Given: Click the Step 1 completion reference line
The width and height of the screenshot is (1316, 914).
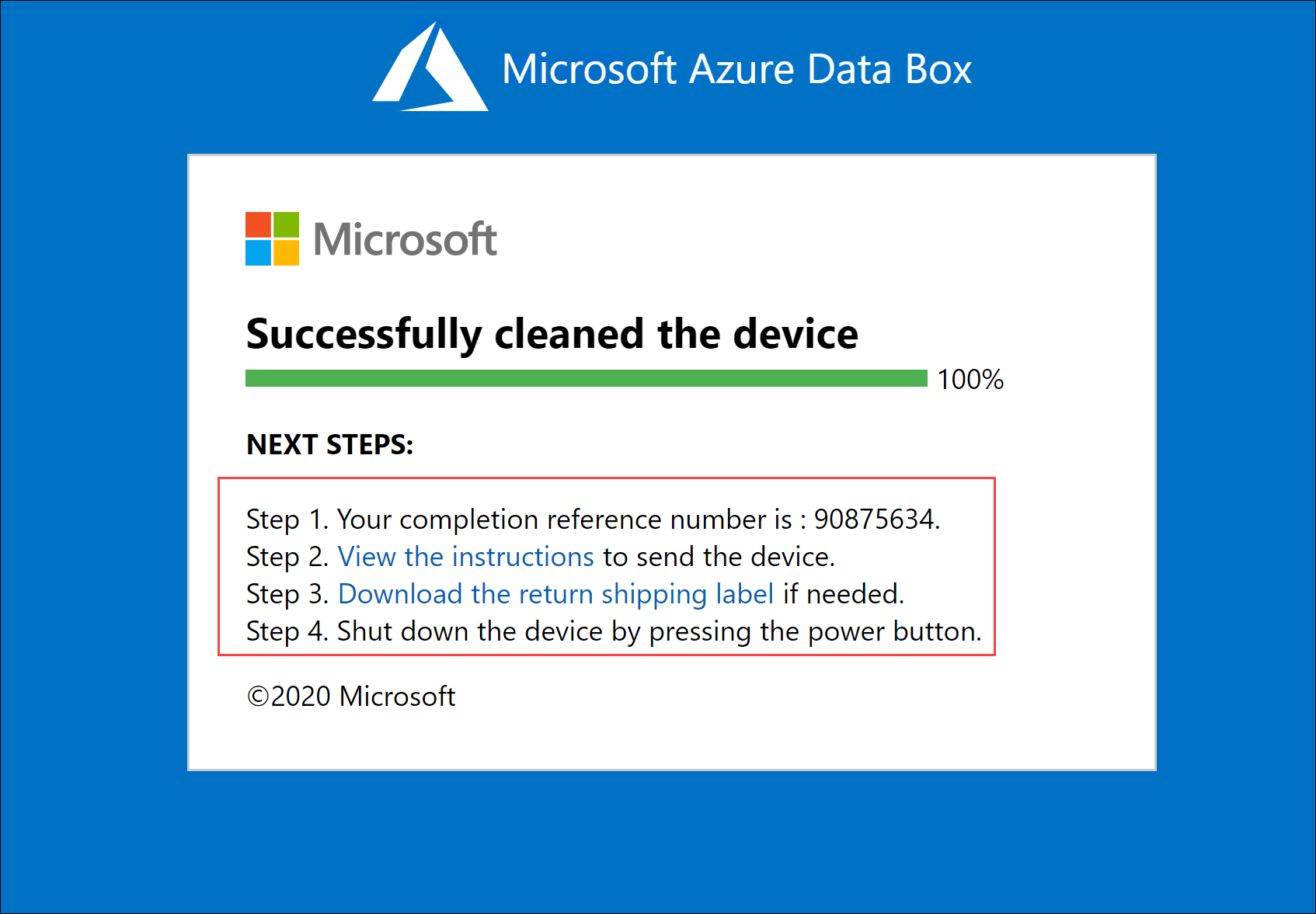Looking at the screenshot, I should (x=594, y=520).
